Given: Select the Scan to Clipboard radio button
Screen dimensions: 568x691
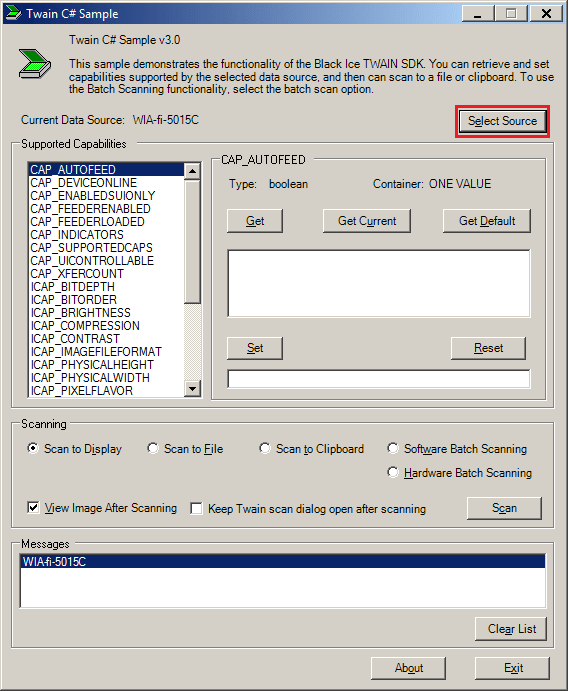Looking at the screenshot, I should click(x=264, y=448).
